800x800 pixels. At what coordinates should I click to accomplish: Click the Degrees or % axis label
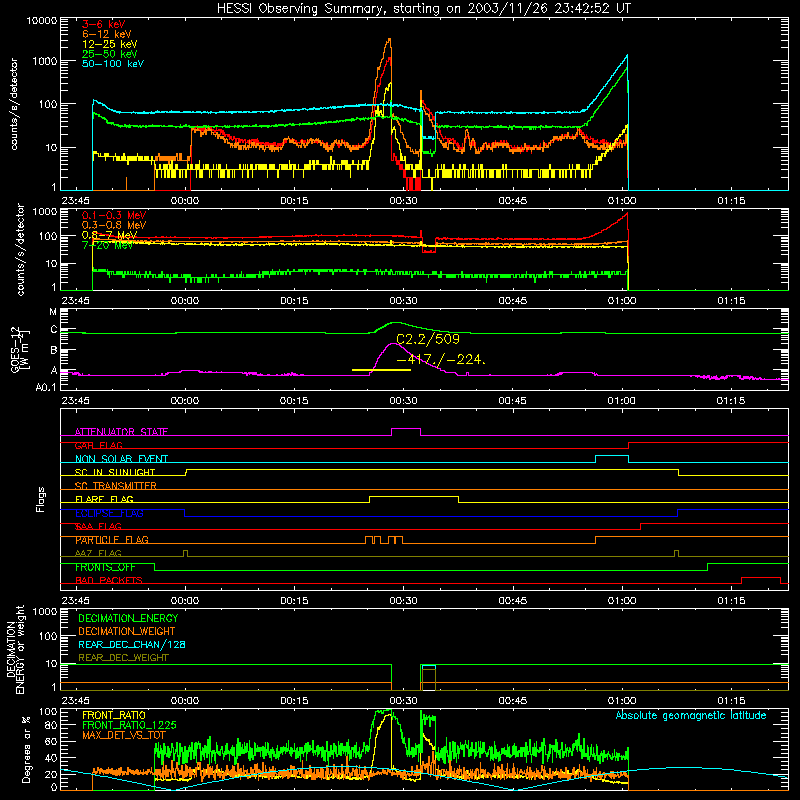click(x=26, y=749)
